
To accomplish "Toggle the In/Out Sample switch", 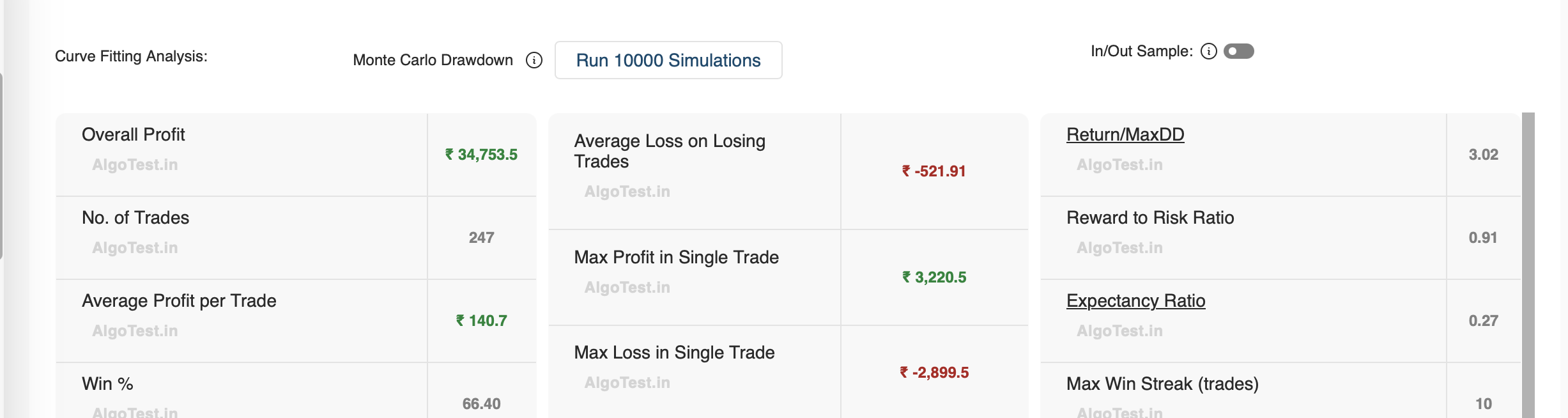I will (x=1238, y=51).
